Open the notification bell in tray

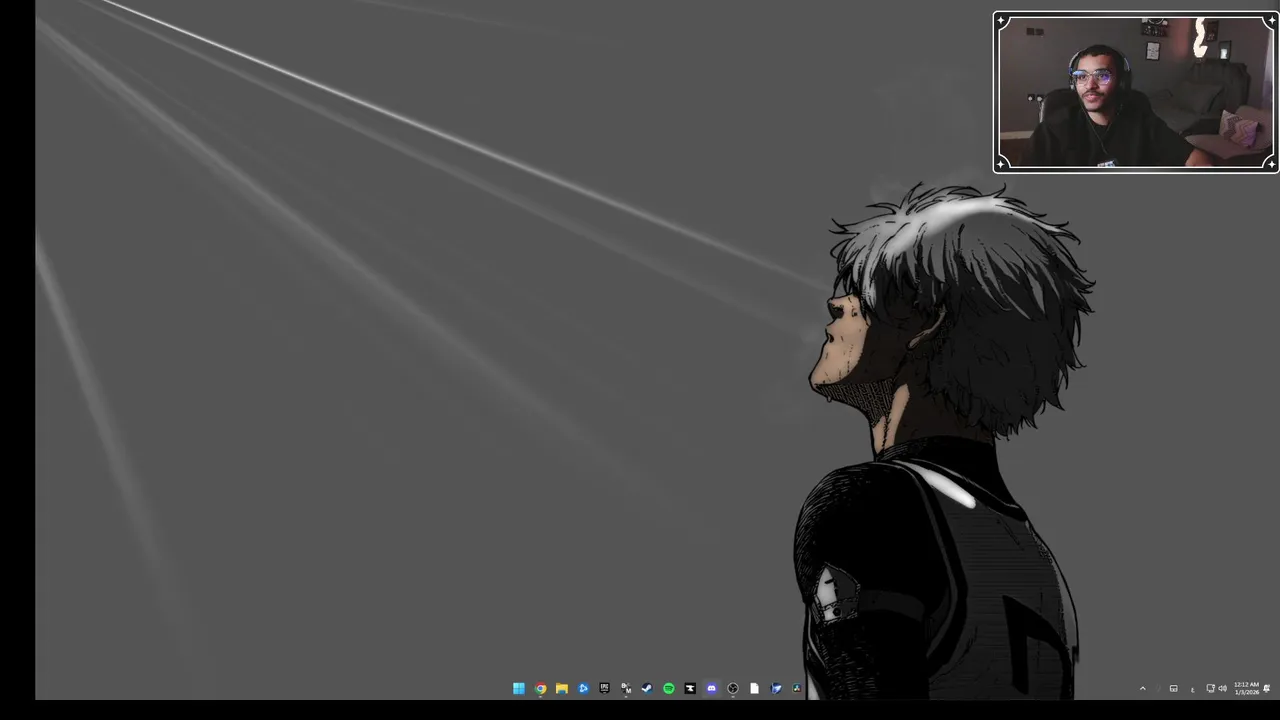point(1267,688)
